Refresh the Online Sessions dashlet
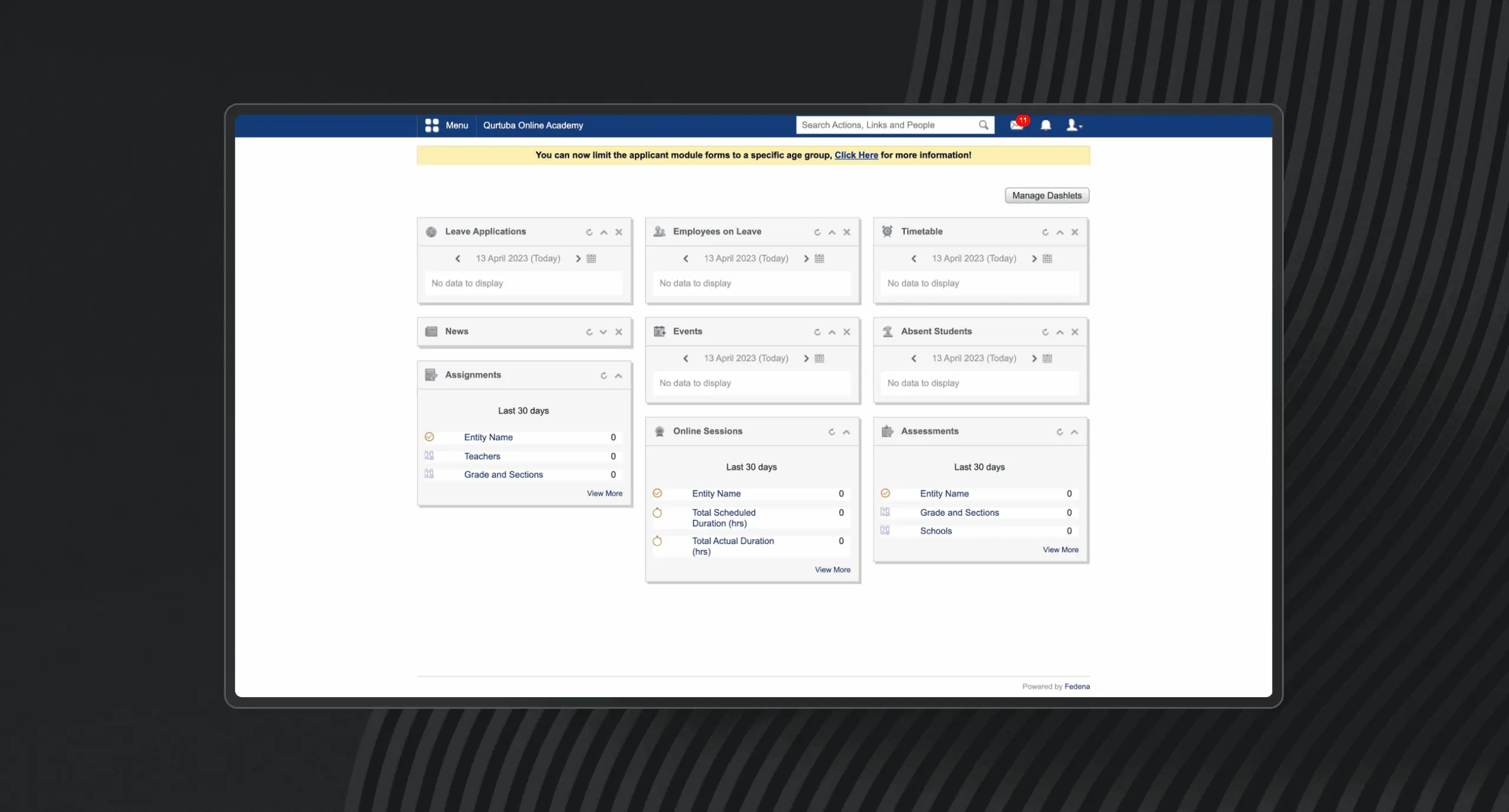This screenshot has width=1509, height=812. point(832,432)
